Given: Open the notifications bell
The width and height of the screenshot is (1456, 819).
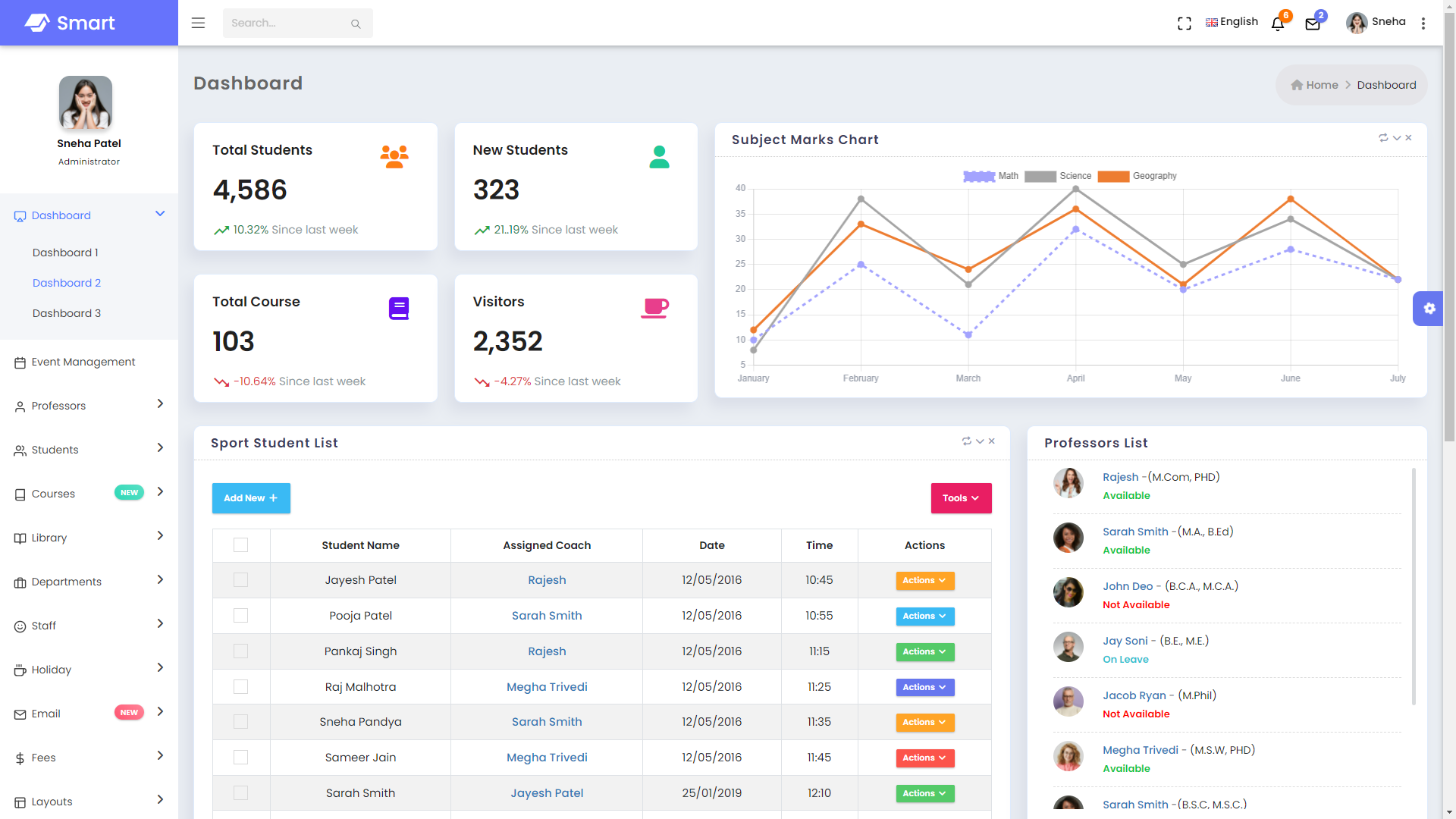Looking at the screenshot, I should coord(1278,24).
